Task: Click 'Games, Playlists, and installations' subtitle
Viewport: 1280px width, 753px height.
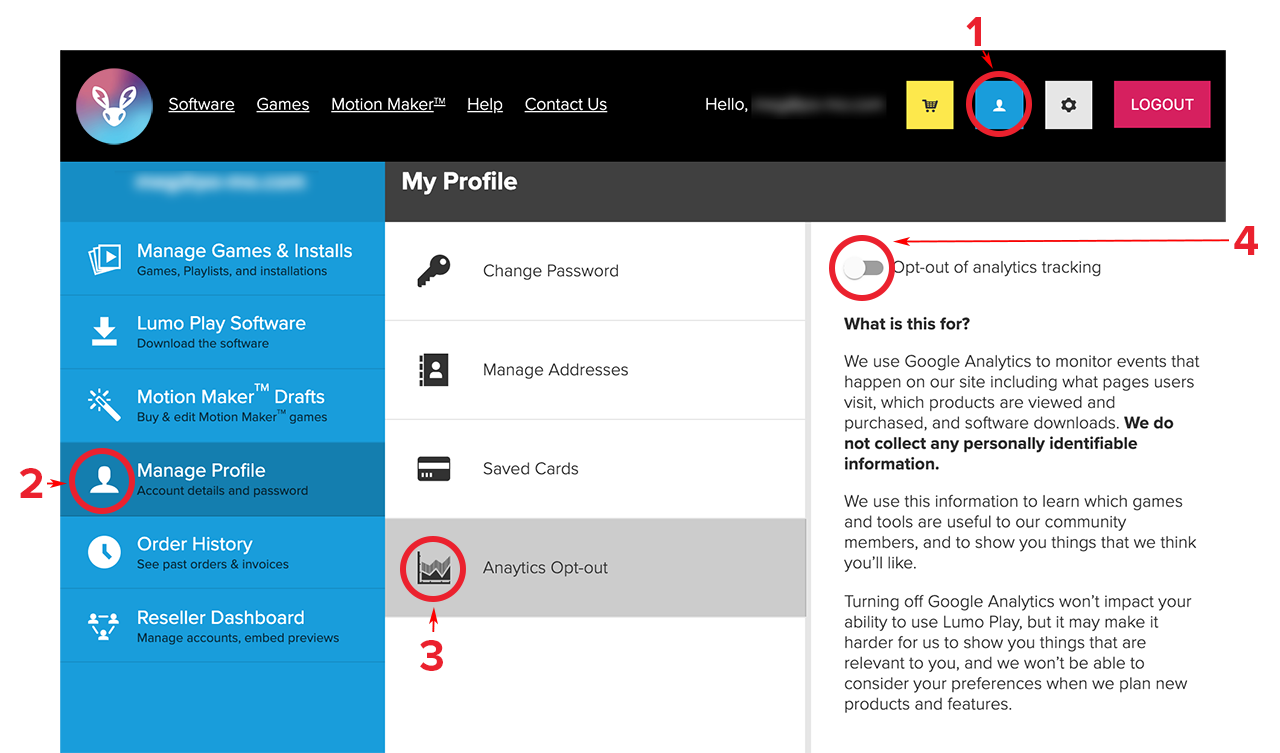Action: (232, 271)
